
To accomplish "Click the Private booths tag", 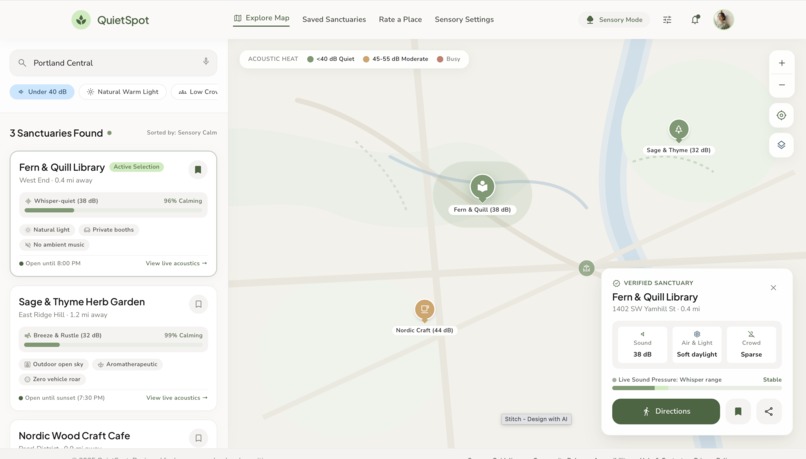I will pyautogui.click(x=108, y=230).
